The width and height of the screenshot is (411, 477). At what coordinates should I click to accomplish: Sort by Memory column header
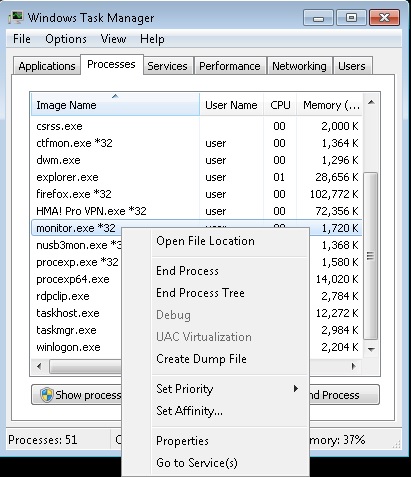[x=329, y=105]
